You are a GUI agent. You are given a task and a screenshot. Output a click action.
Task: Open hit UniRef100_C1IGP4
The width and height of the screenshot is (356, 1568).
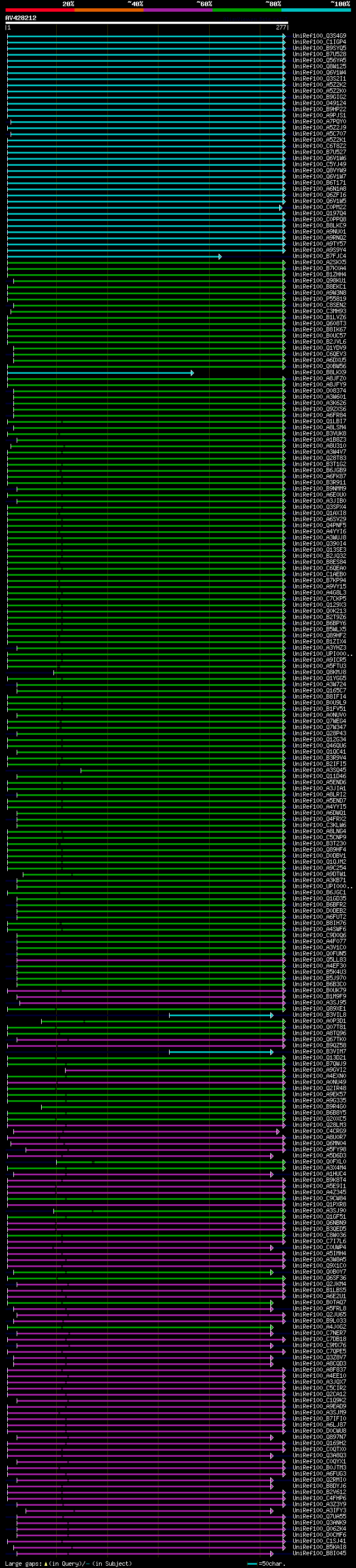click(319, 42)
